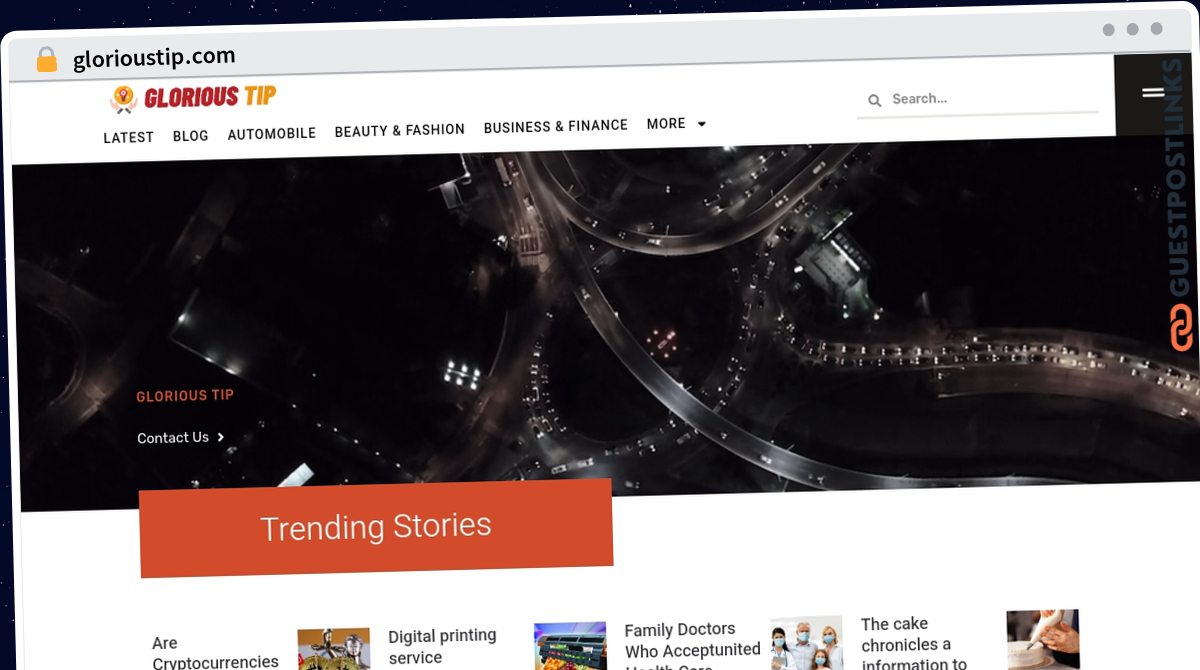Click the family doctors article thumbnail
Screen dimensions: 1200x670
pos(807,643)
